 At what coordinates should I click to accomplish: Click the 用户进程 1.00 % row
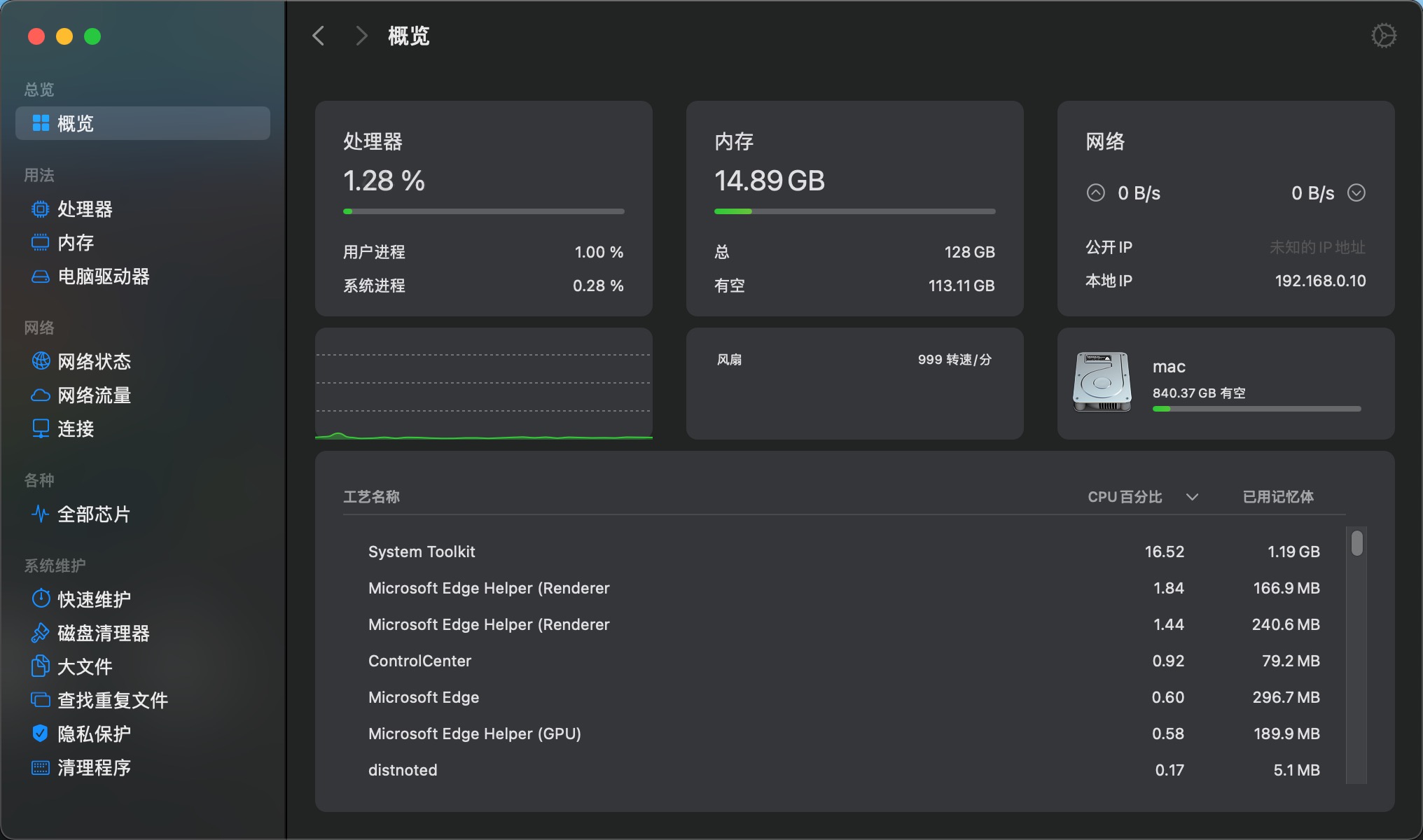click(x=484, y=252)
